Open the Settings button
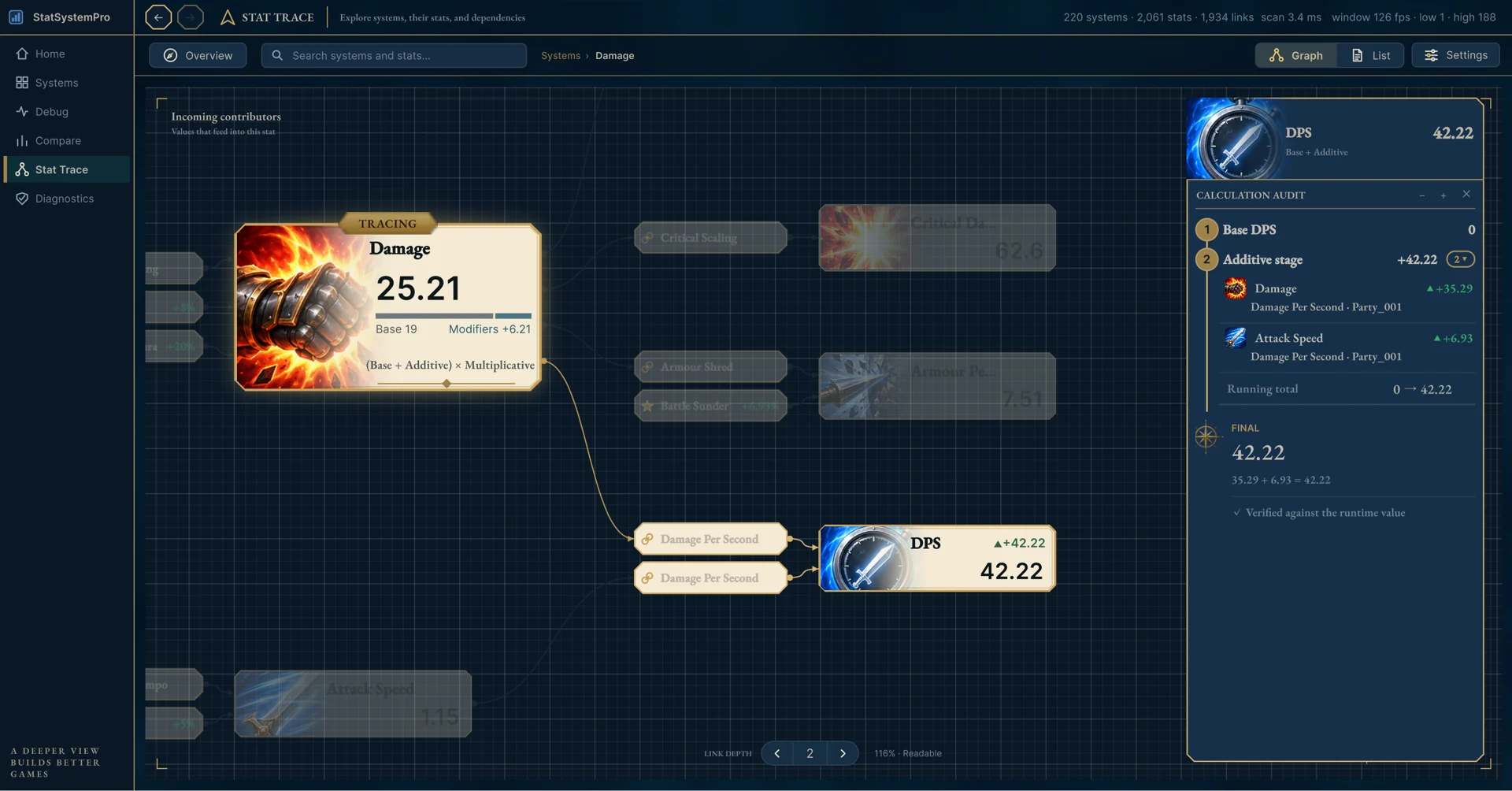1512x791 pixels. (1455, 55)
